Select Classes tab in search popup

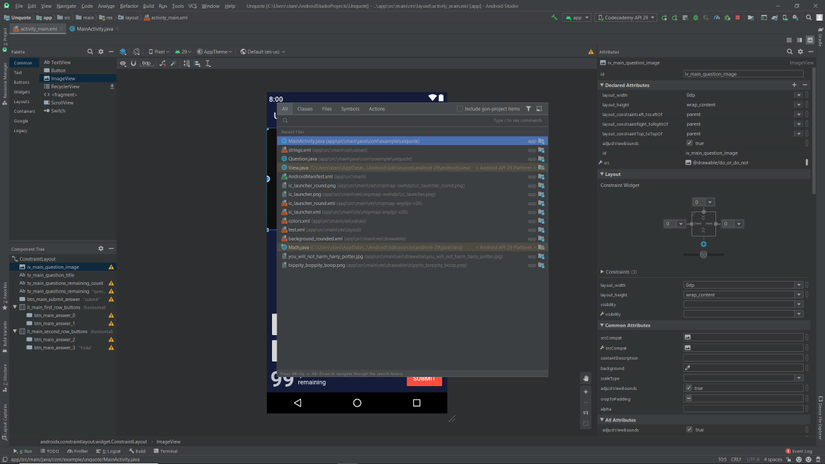(305, 109)
